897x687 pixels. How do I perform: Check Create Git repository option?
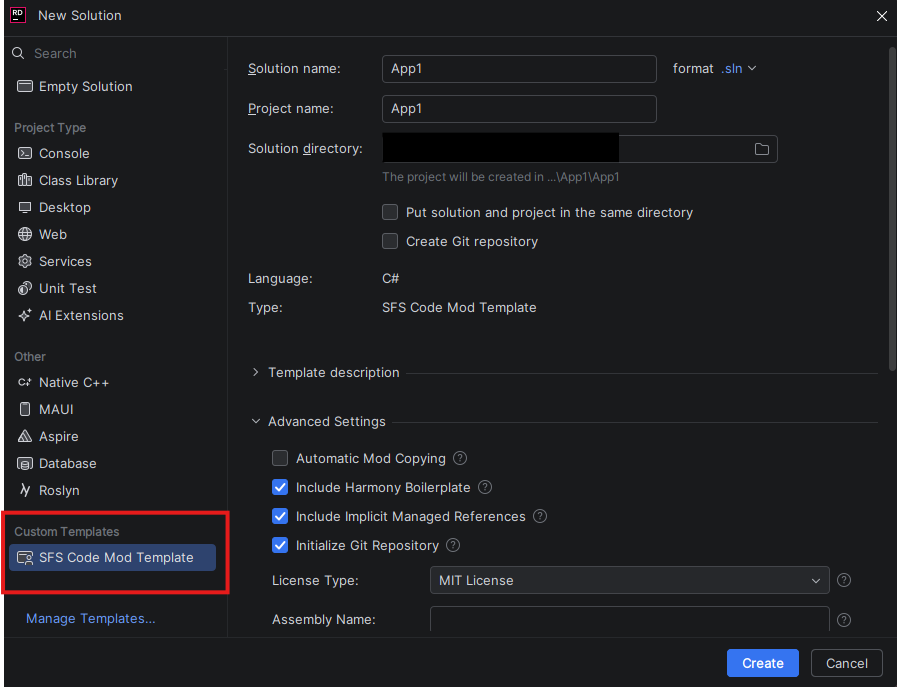click(390, 241)
